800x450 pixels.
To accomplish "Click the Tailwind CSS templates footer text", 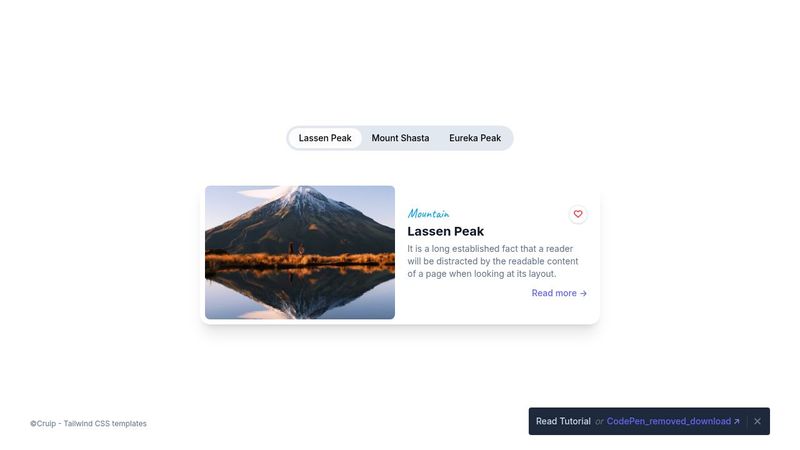I will tap(105, 423).
